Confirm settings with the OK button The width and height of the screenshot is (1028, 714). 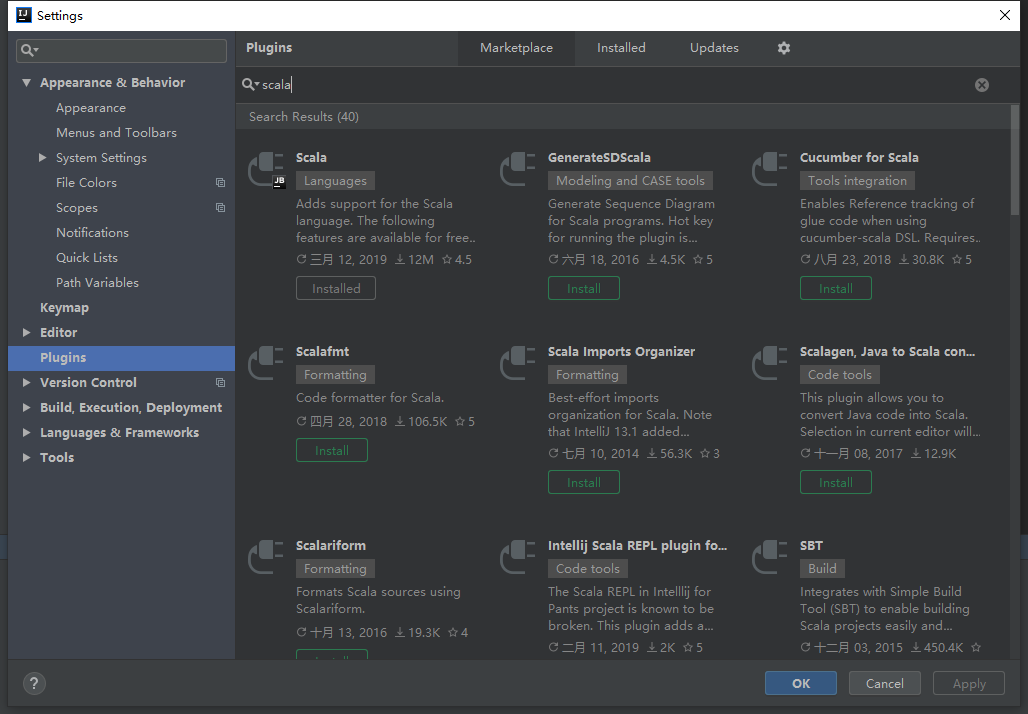tap(801, 683)
